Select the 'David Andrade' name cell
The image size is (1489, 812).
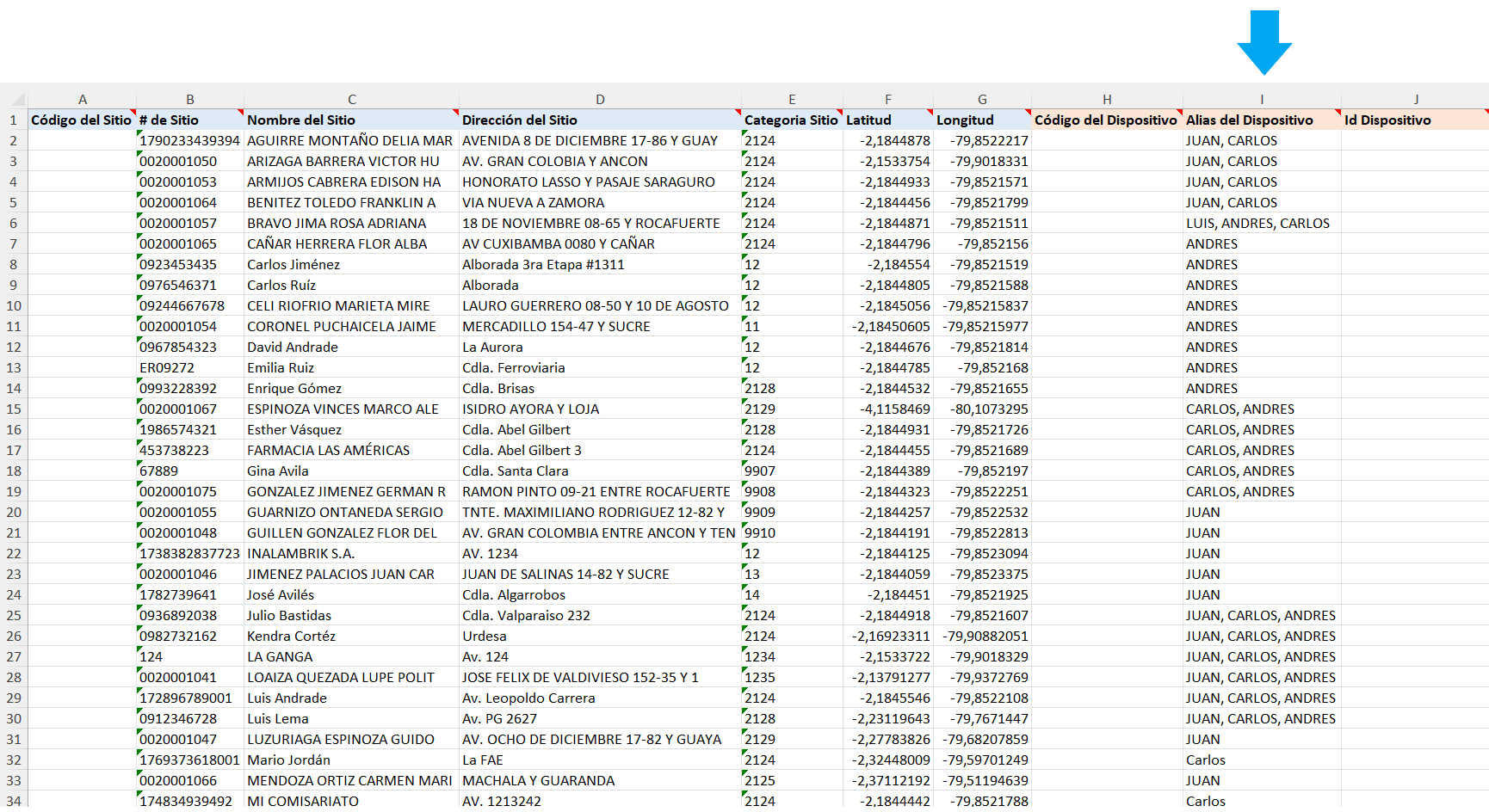point(352,347)
